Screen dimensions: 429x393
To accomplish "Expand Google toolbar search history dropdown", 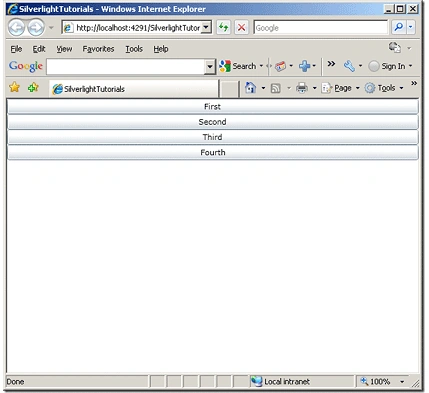I will [210, 67].
